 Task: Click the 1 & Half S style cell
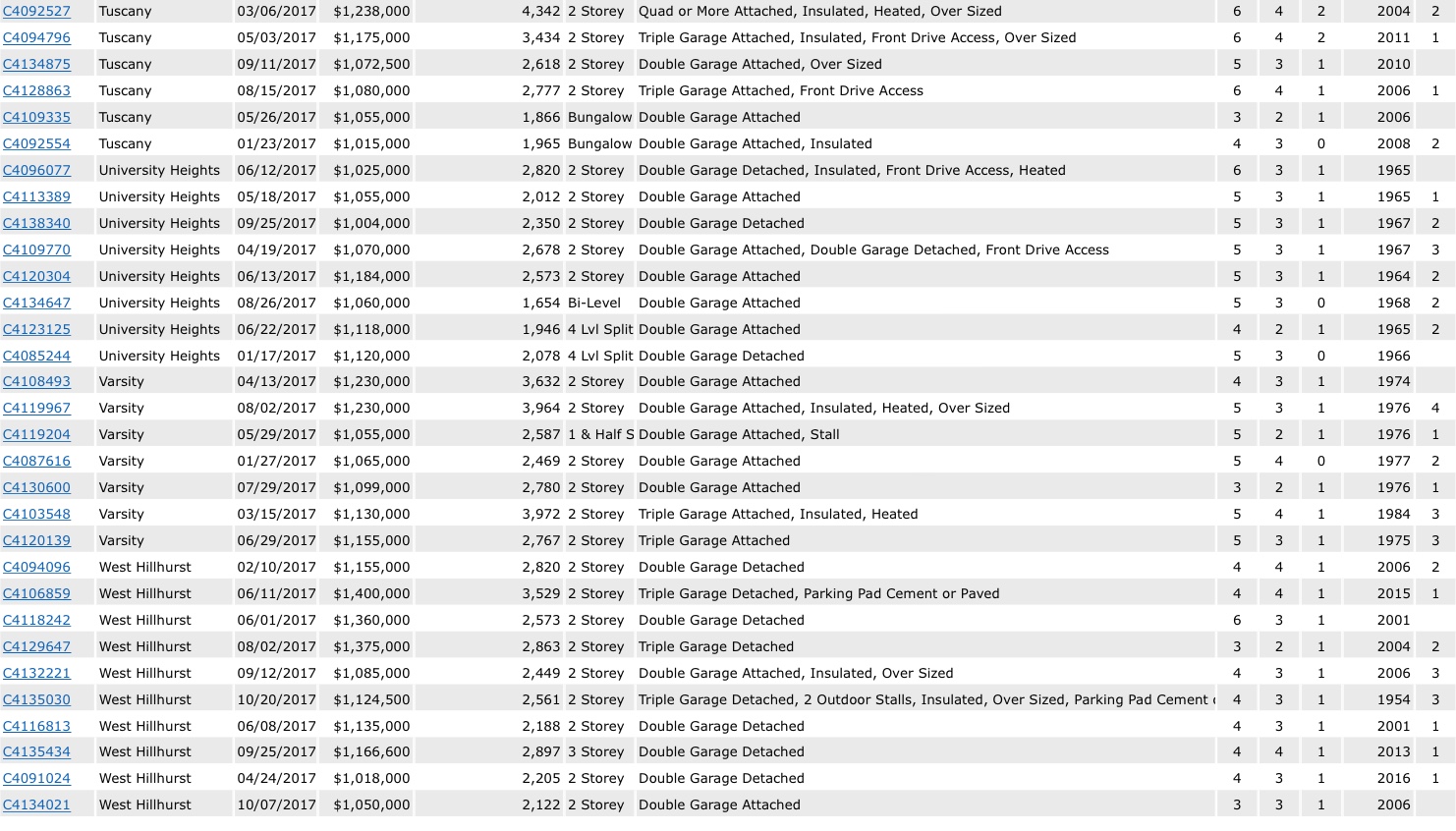pyautogui.click(x=599, y=435)
